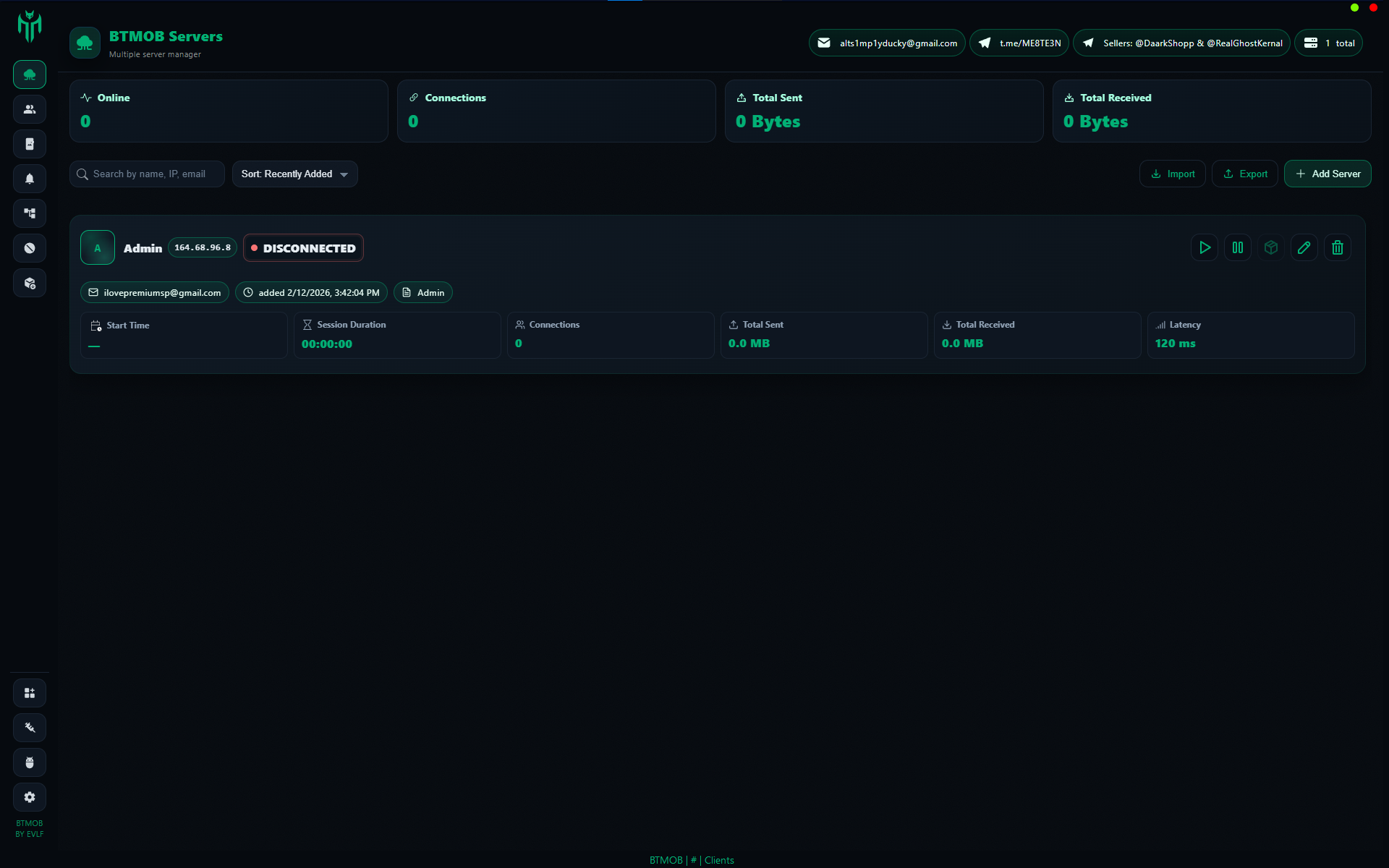Click the Export button

1244,174
